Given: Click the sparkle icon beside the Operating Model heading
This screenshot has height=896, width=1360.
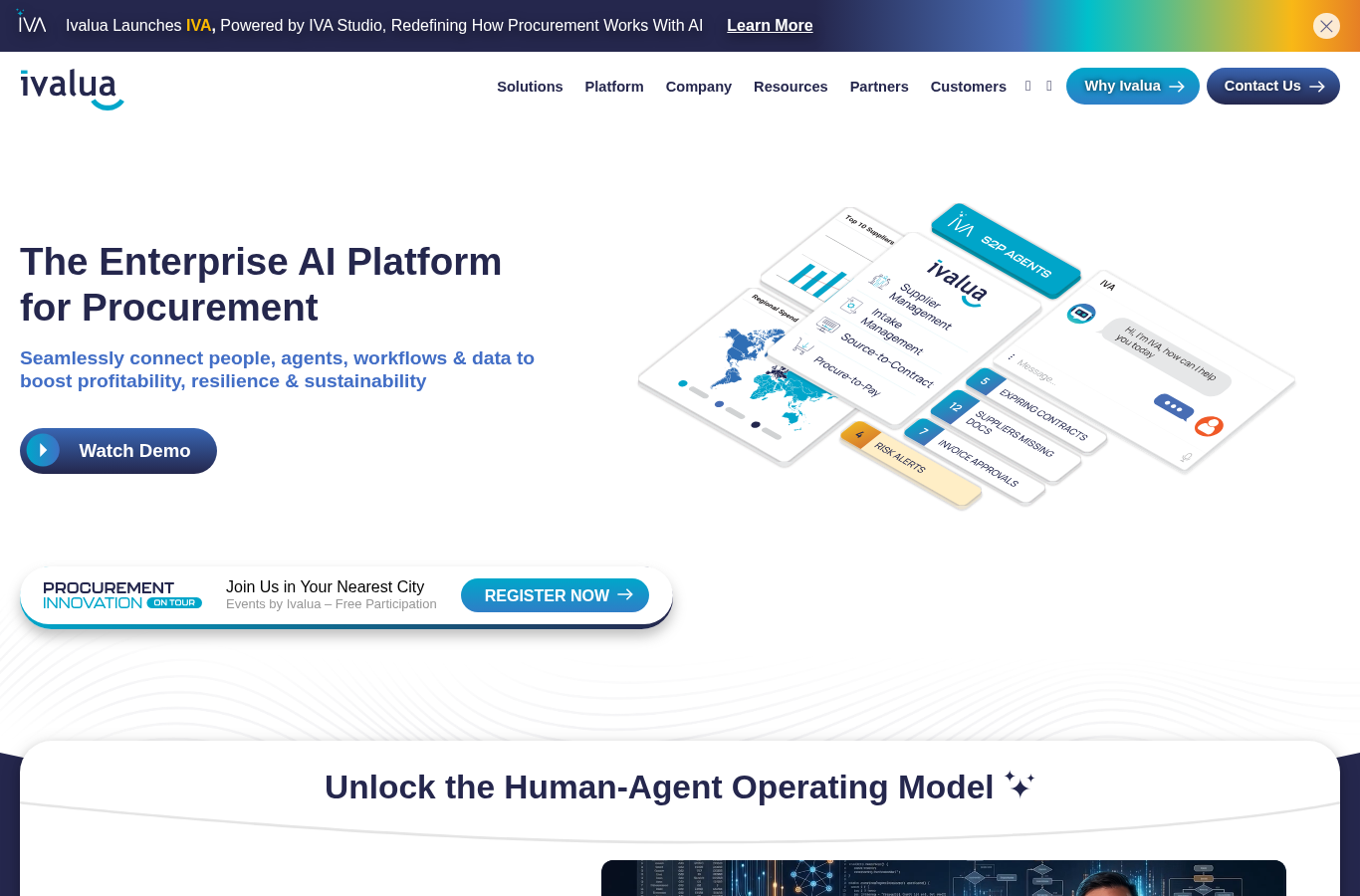Looking at the screenshot, I should click(1020, 784).
